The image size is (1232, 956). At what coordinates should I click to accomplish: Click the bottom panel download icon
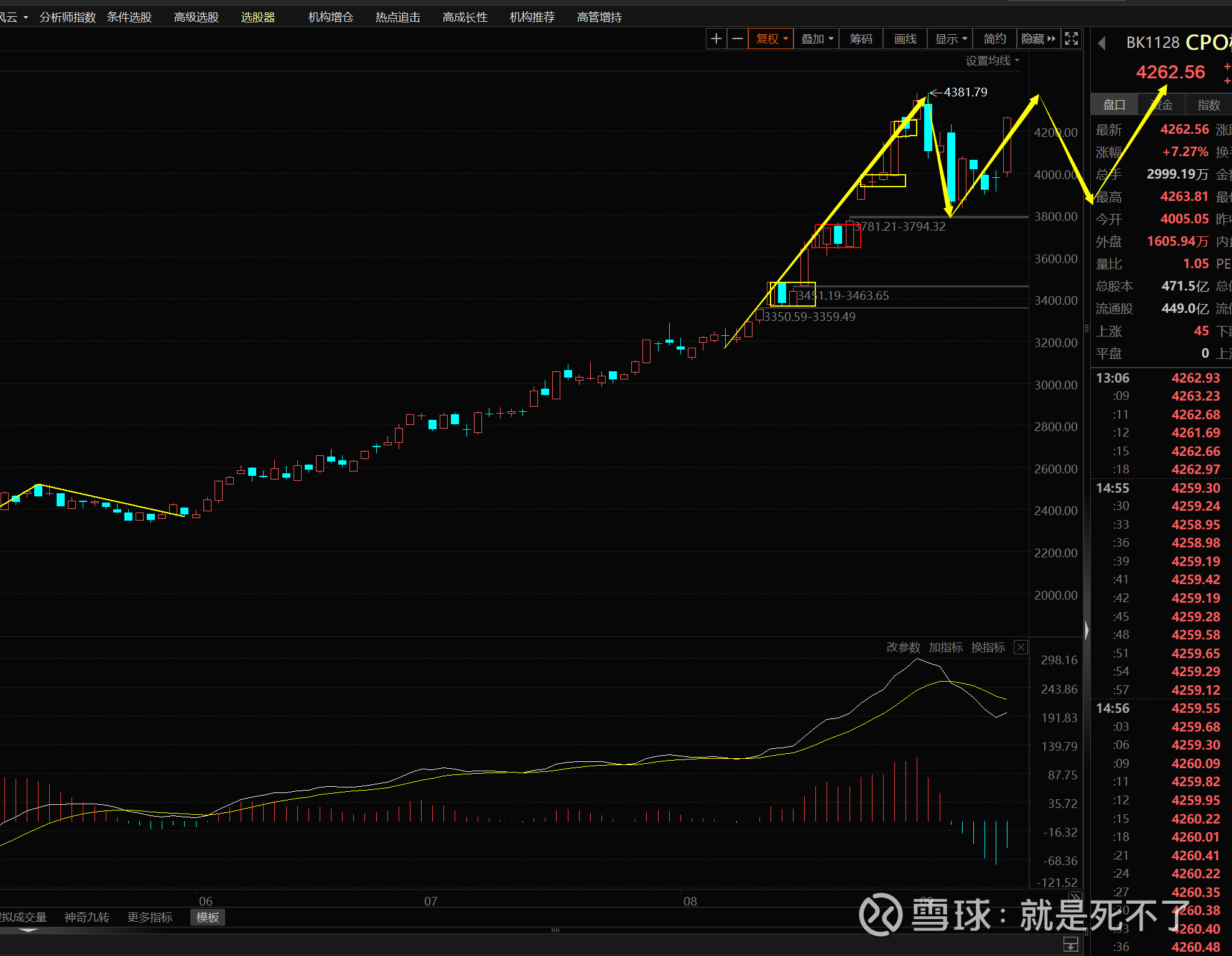click(1071, 944)
